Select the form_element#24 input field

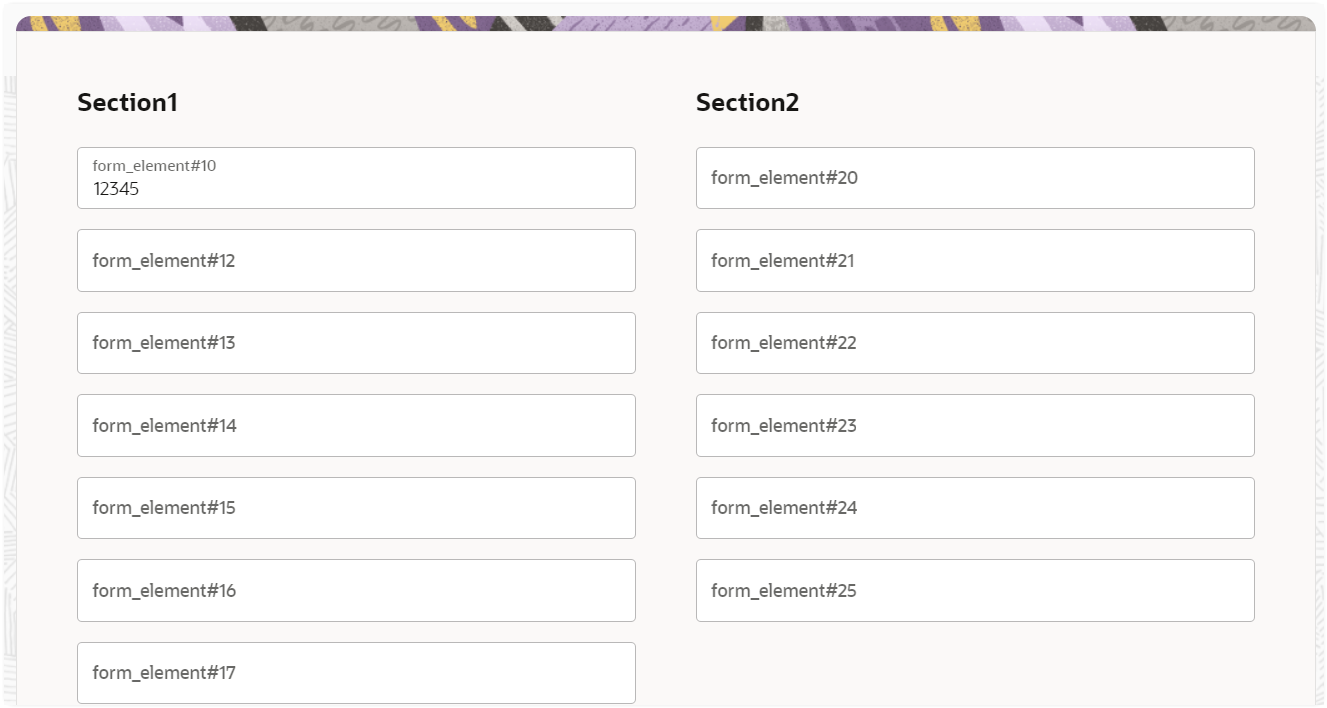[x=975, y=507]
